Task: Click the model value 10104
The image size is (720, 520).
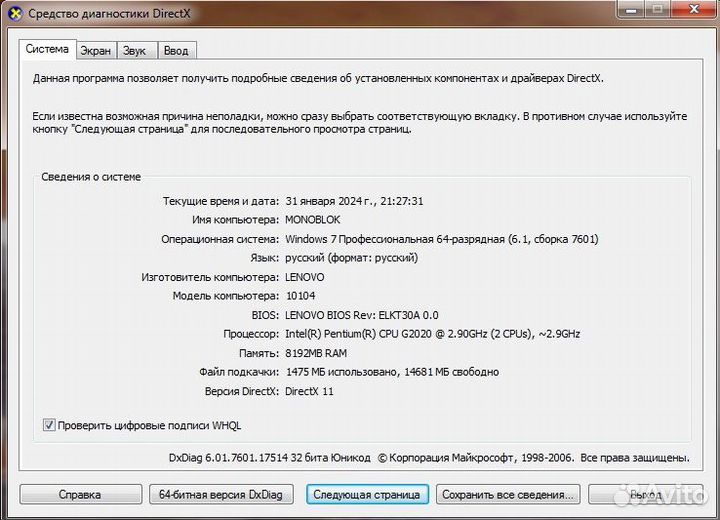Action: pos(301,296)
